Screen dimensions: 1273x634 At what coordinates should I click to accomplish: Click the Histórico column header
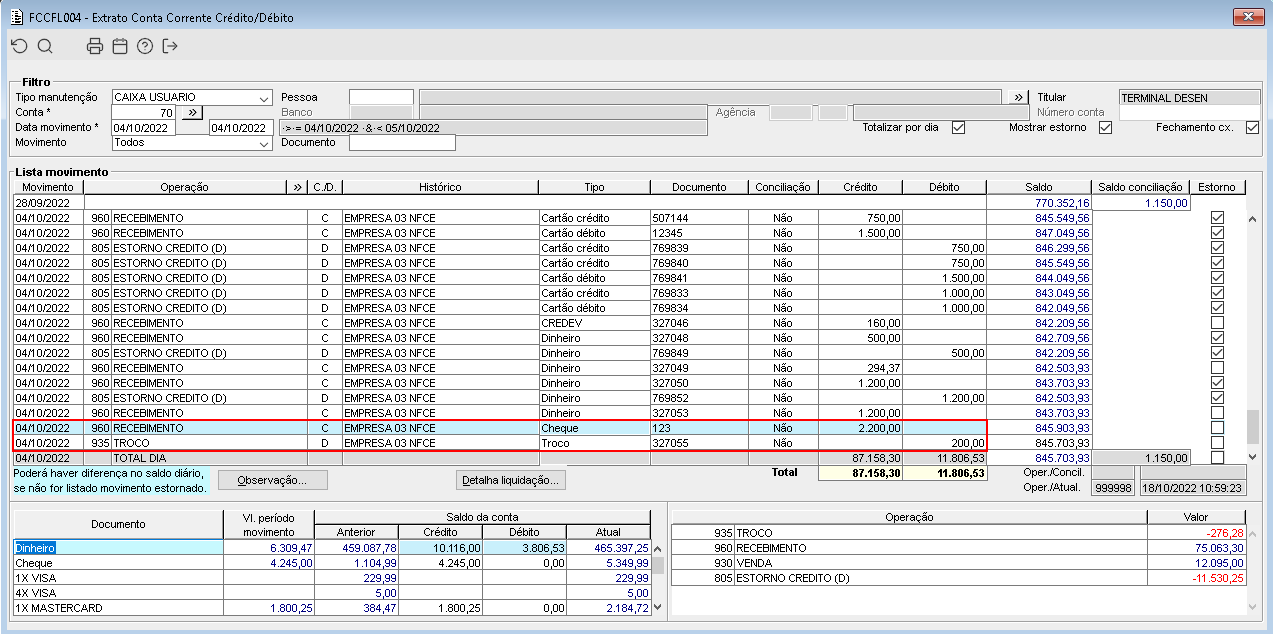click(440, 187)
